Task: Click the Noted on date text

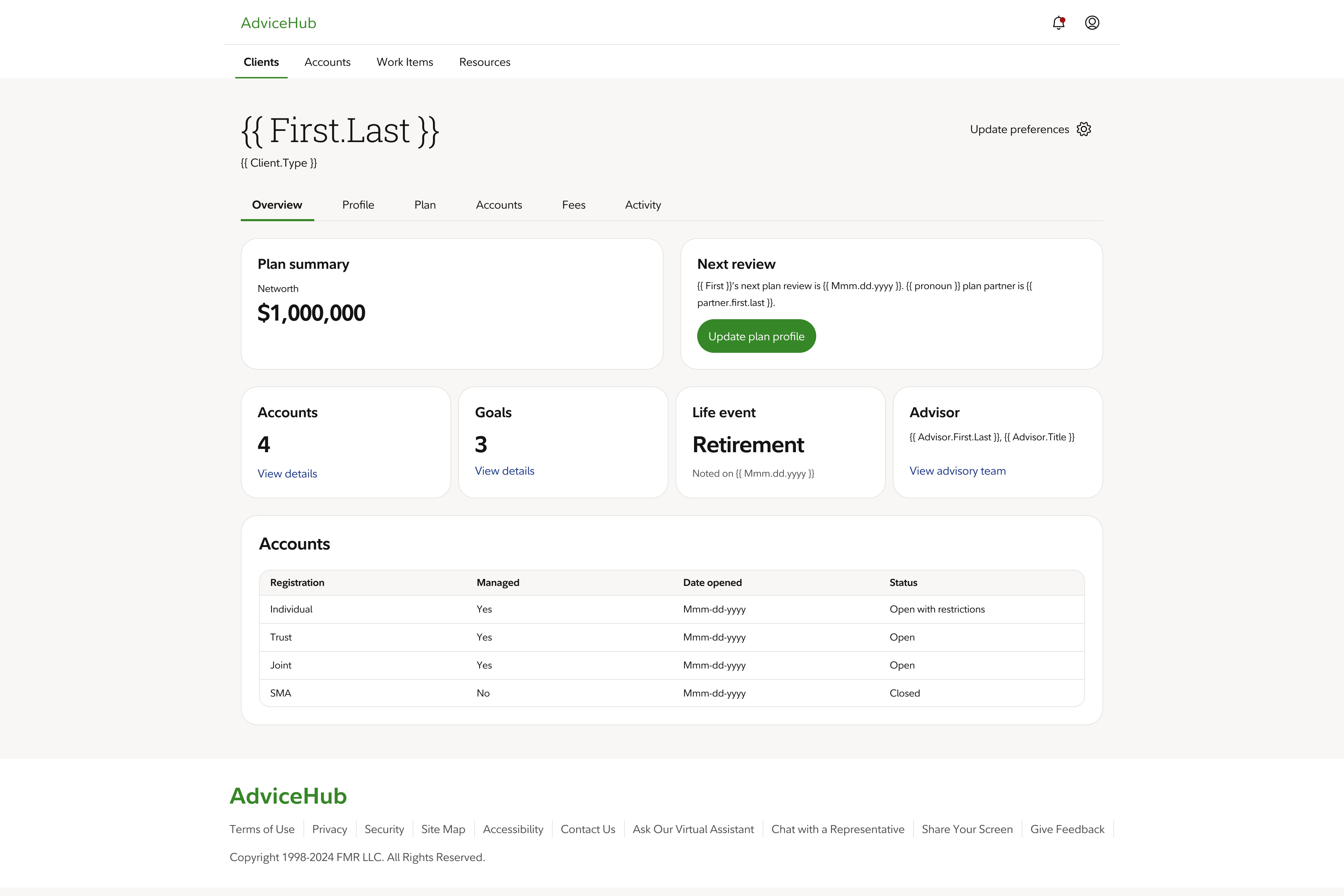Action: (753, 473)
